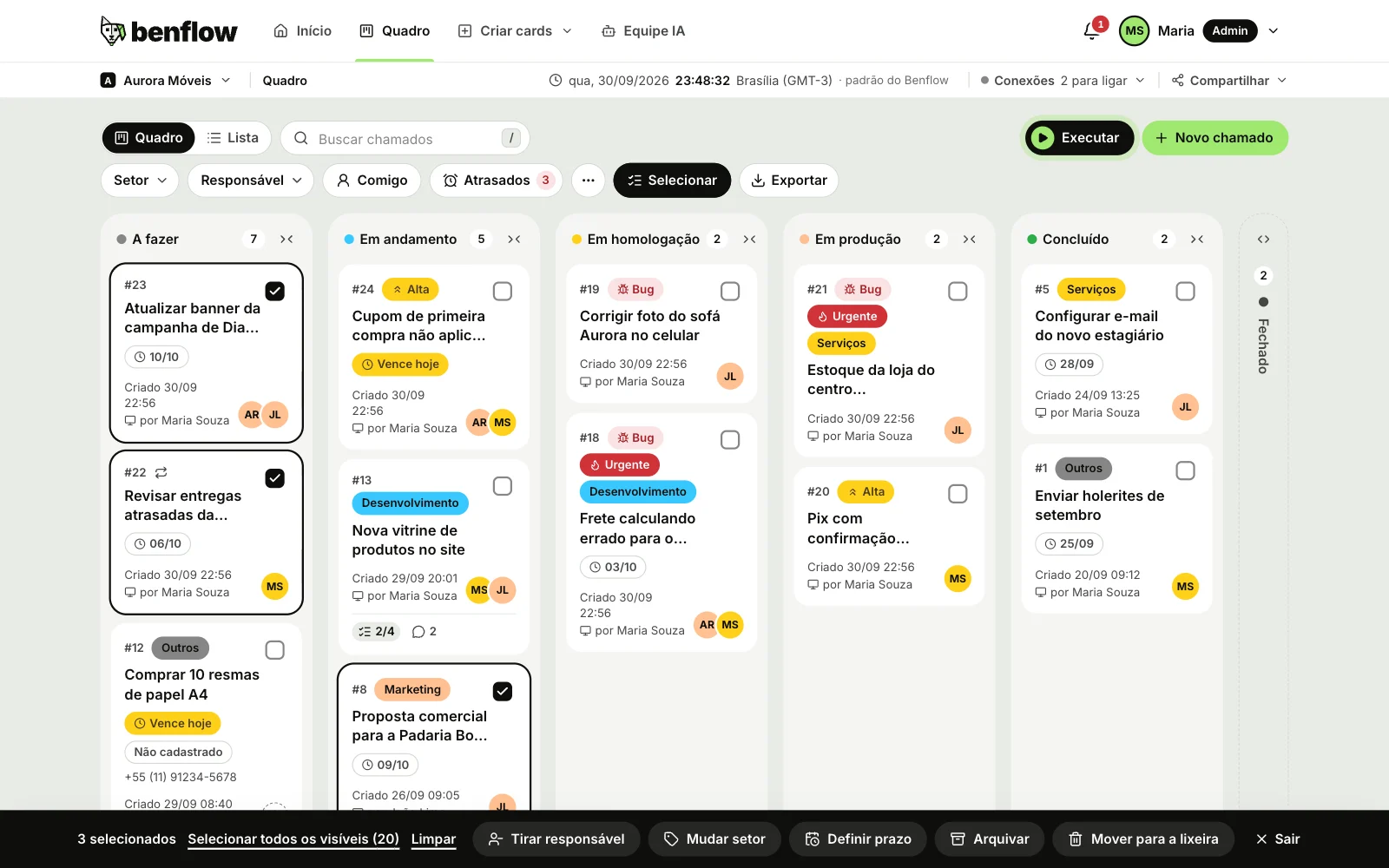1389x868 pixels.
Task: Select card #21 Estoque da loja checkbox
Action: (x=958, y=292)
